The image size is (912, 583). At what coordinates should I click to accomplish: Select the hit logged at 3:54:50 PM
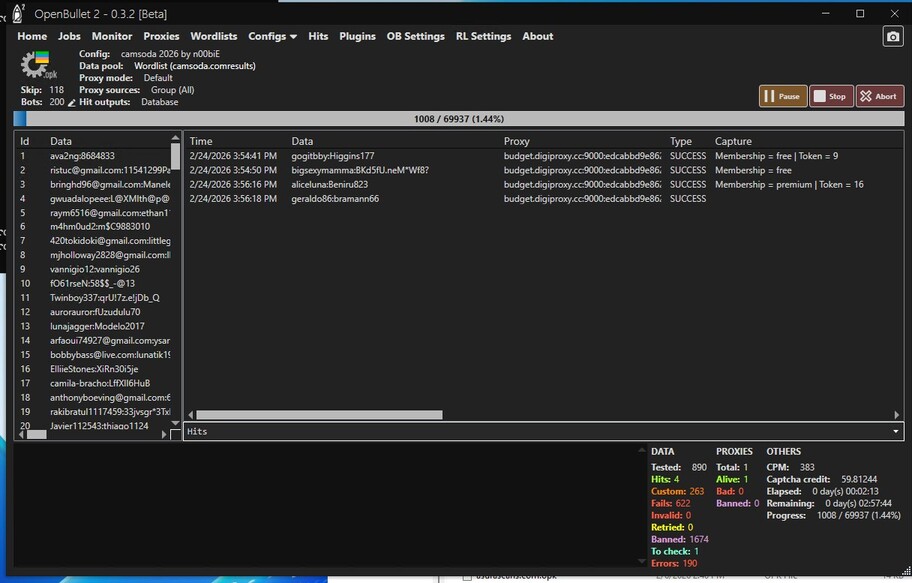[x=543, y=170]
